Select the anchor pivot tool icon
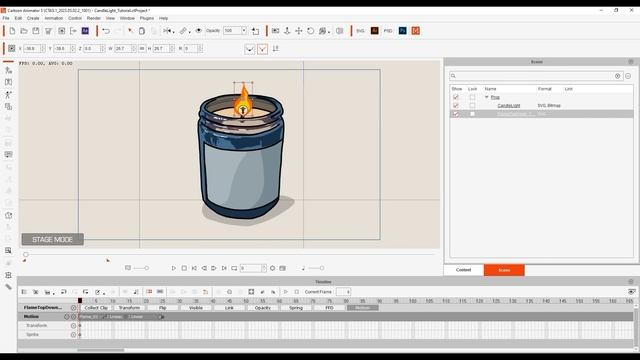 tap(287, 31)
